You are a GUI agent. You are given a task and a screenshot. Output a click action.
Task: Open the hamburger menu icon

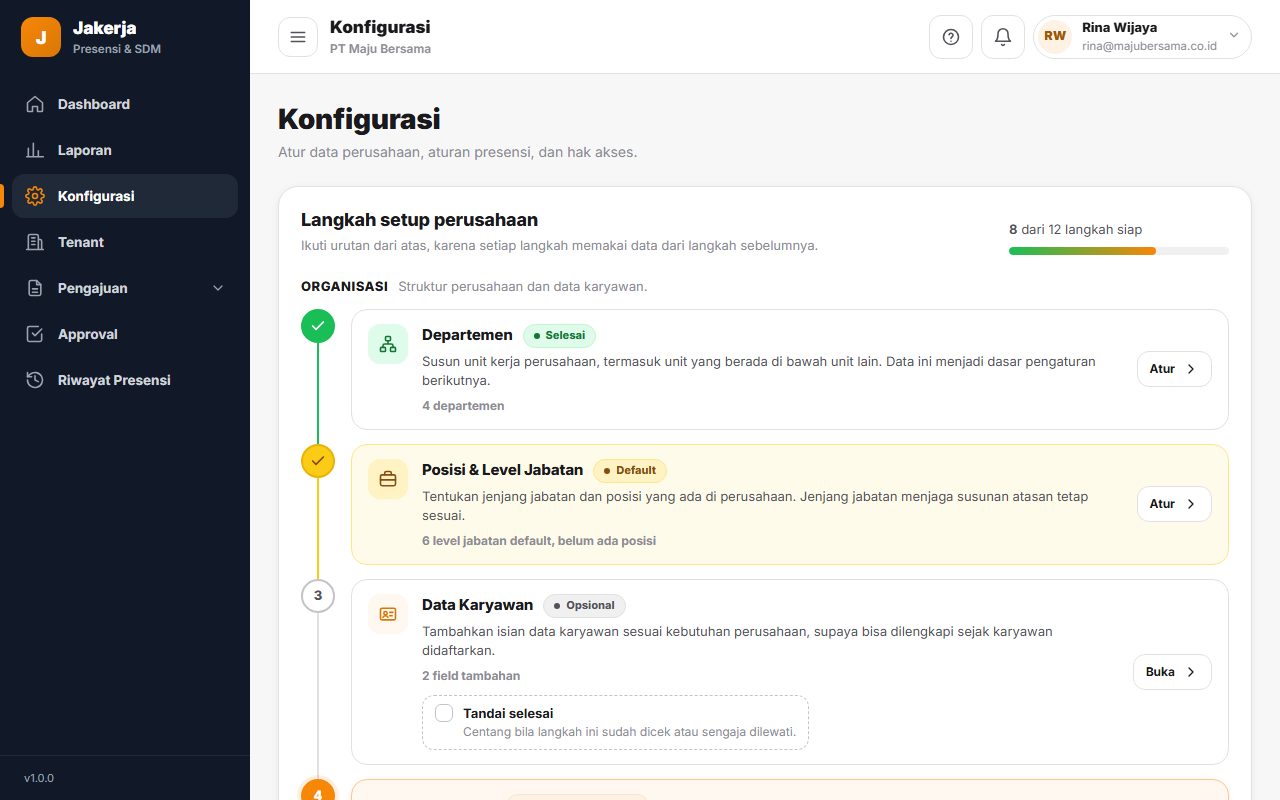pos(298,37)
